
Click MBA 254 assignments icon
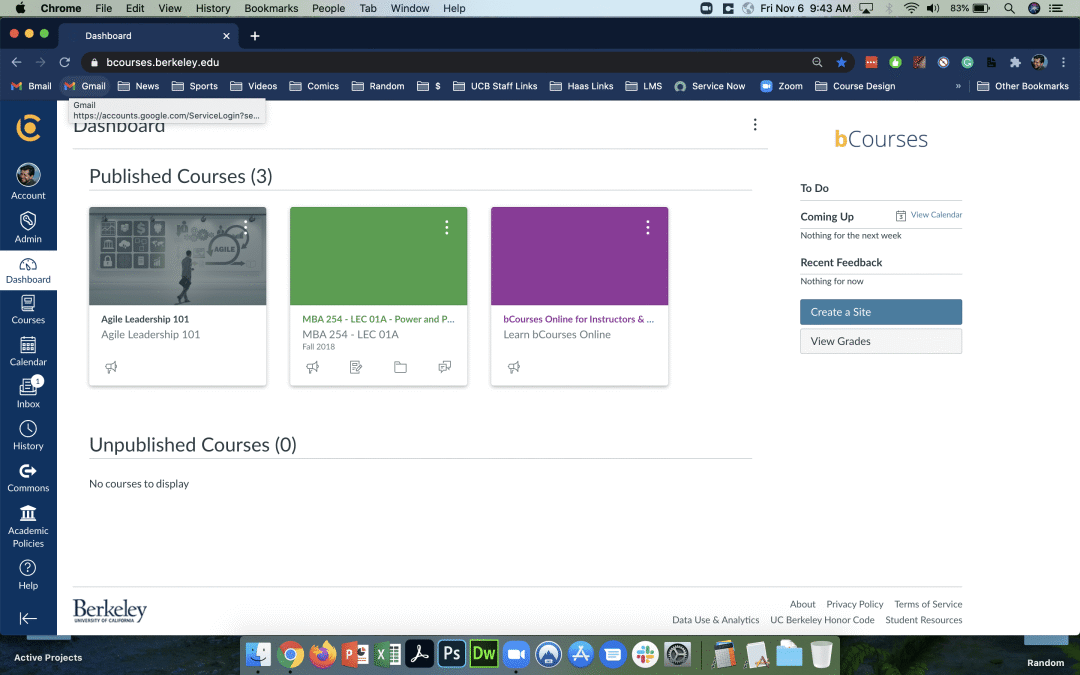[356, 367]
